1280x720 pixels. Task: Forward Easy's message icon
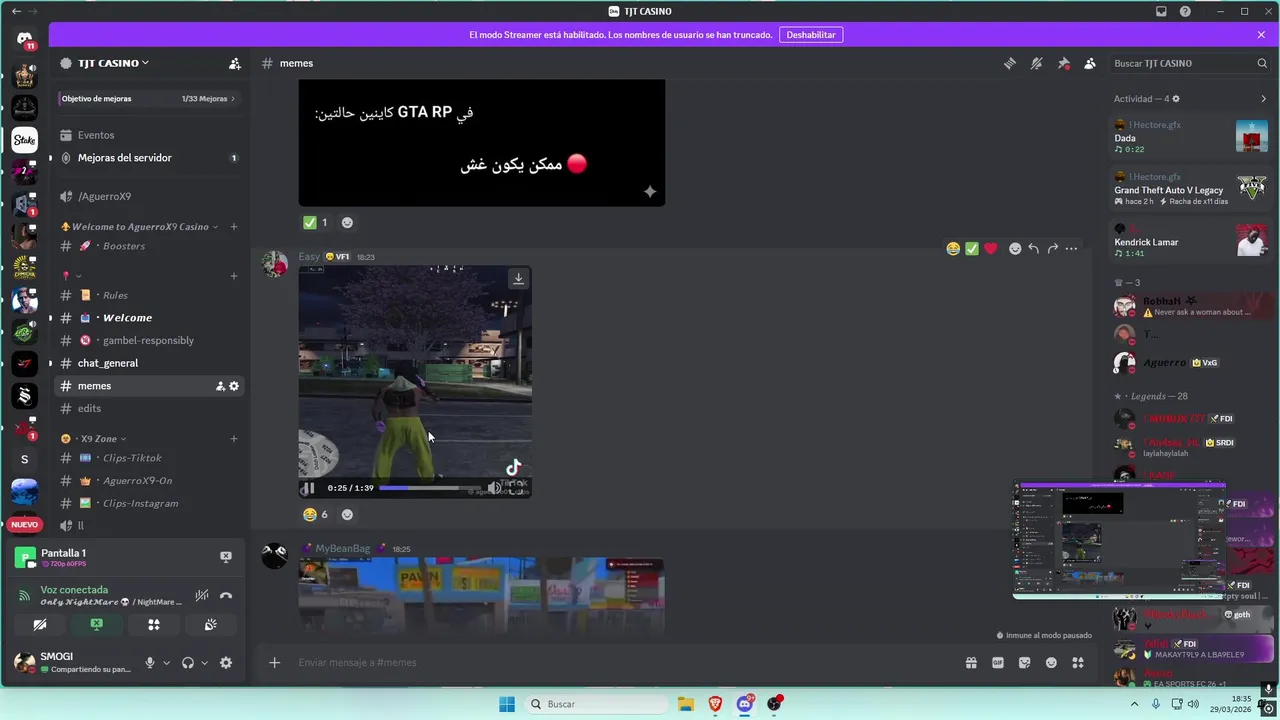coord(1053,249)
